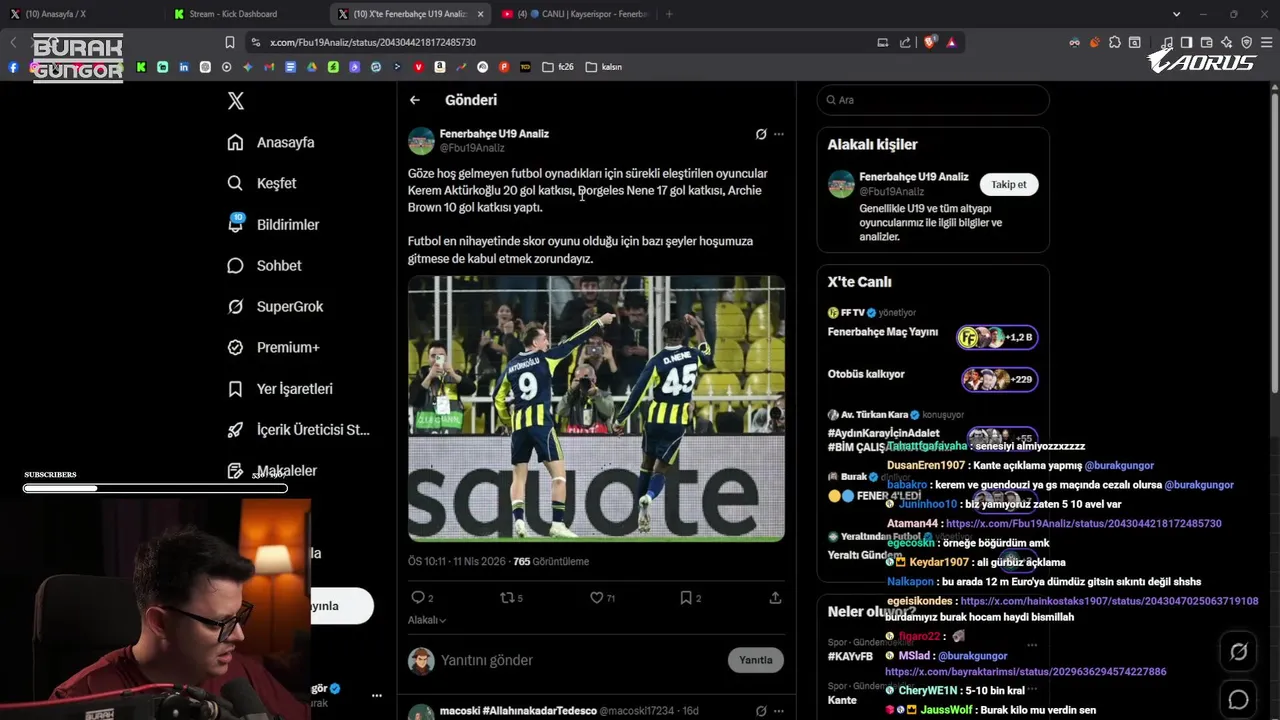The width and height of the screenshot is (1280, 720).
Task: Click the Yanıtla reply button
Action: coord(756,660)
